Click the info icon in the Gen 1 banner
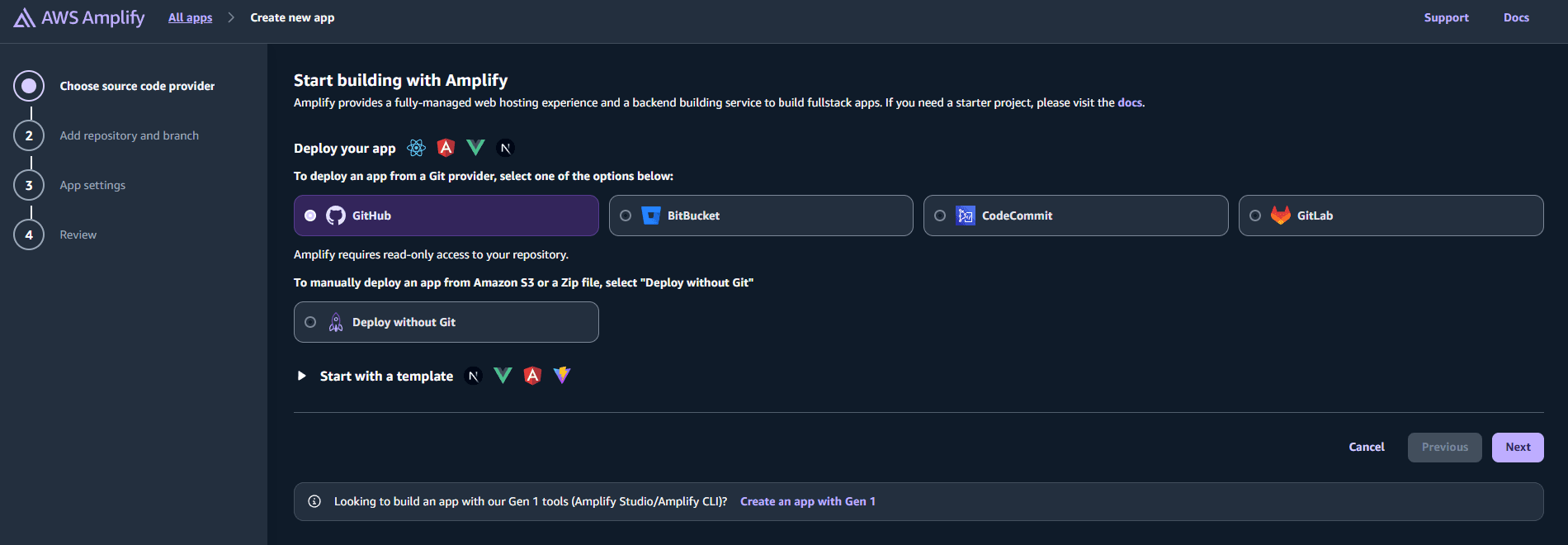The width and height of the screenshot is (1568, 545). tap(314, 501)
